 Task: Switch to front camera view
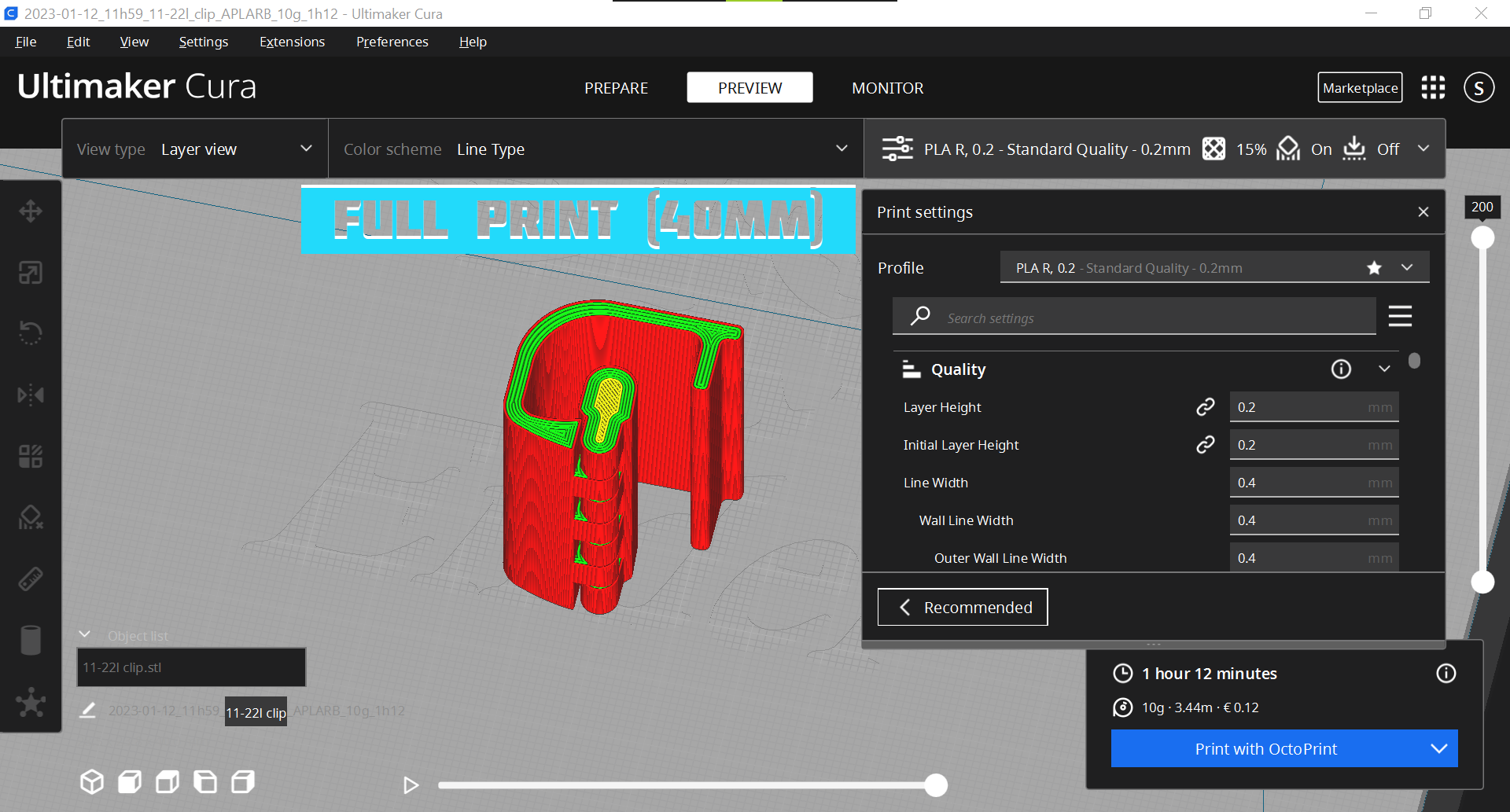tap(130, 782)
